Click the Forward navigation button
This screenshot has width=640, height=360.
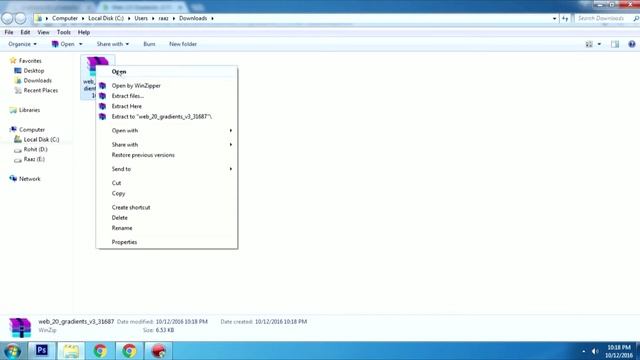pos(20,18)
